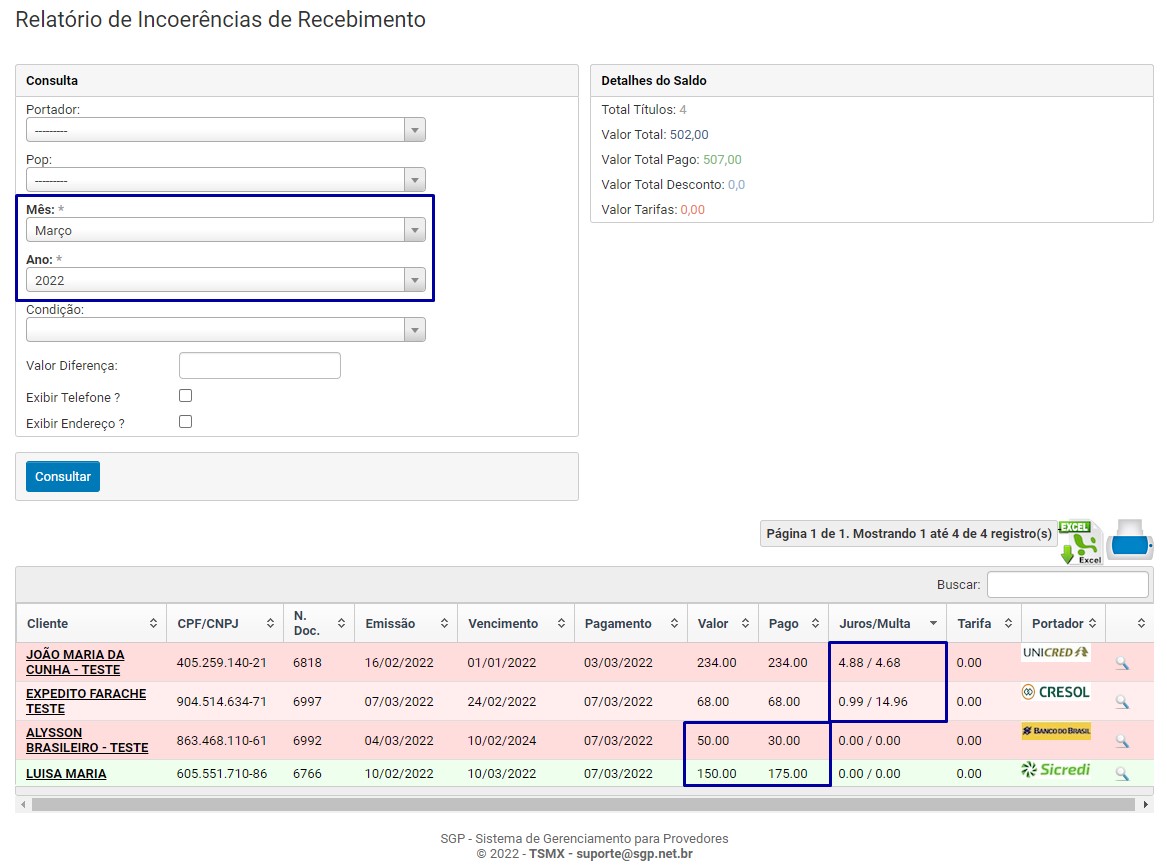Open magnifier details for Alysson Brasileiro row

pos(1121,741)
